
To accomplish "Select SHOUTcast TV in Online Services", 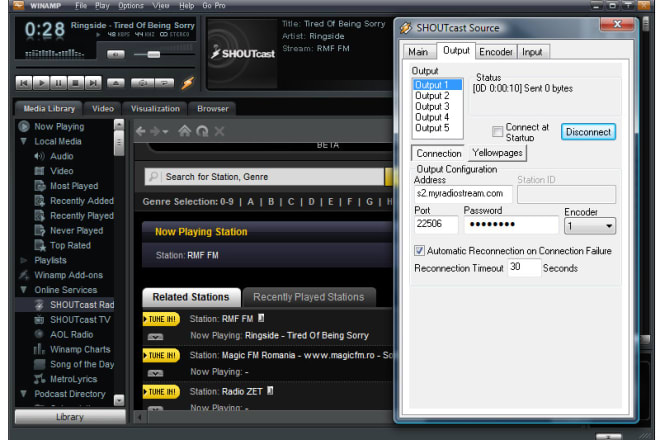I will [80, 320].
